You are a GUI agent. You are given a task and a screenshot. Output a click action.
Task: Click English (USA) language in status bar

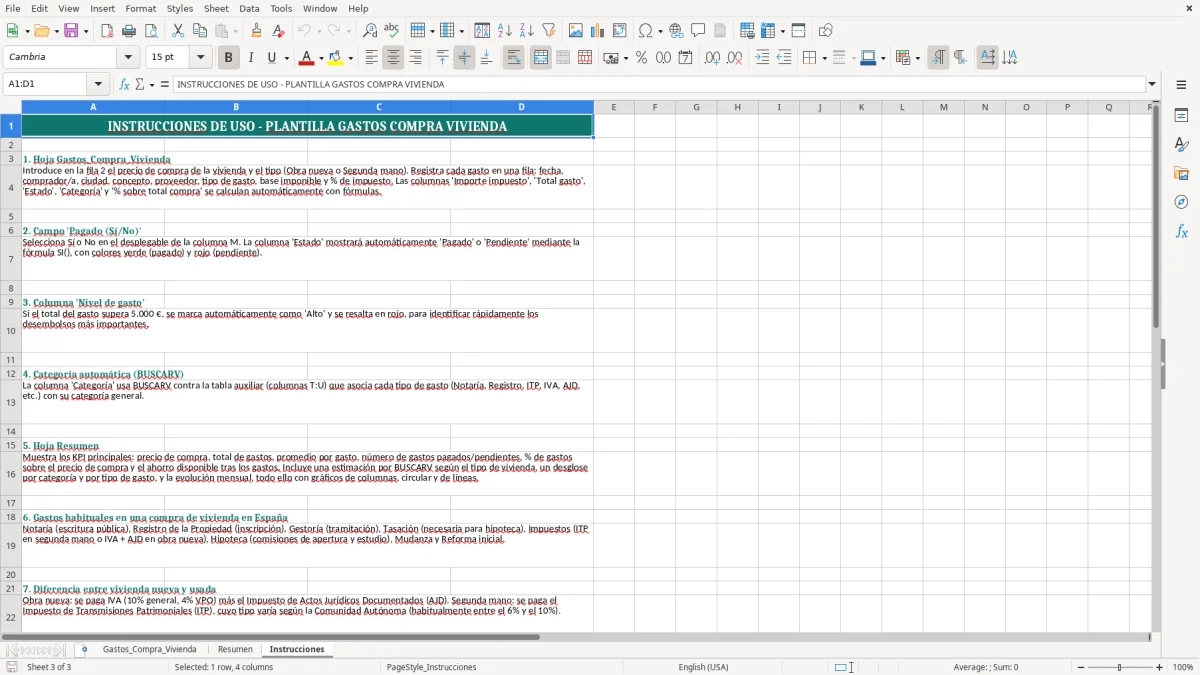tap(703, 667)
